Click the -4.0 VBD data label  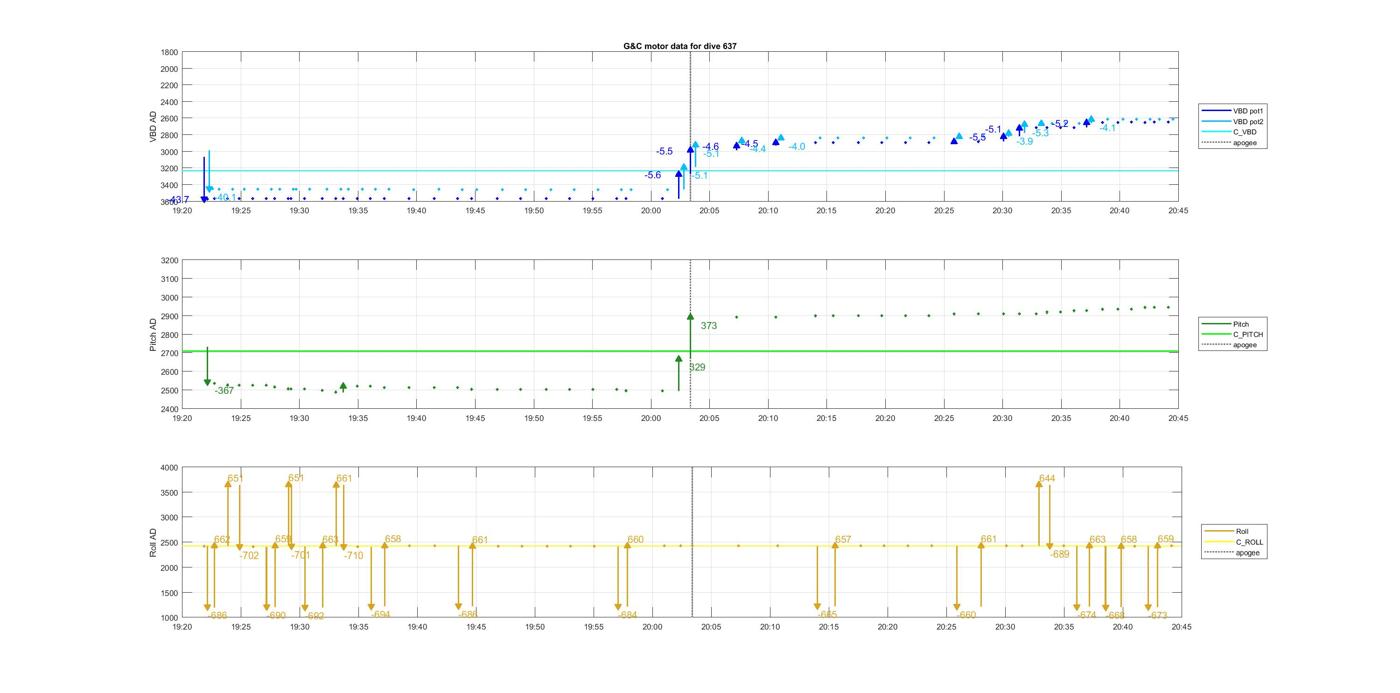pos(796,147)
